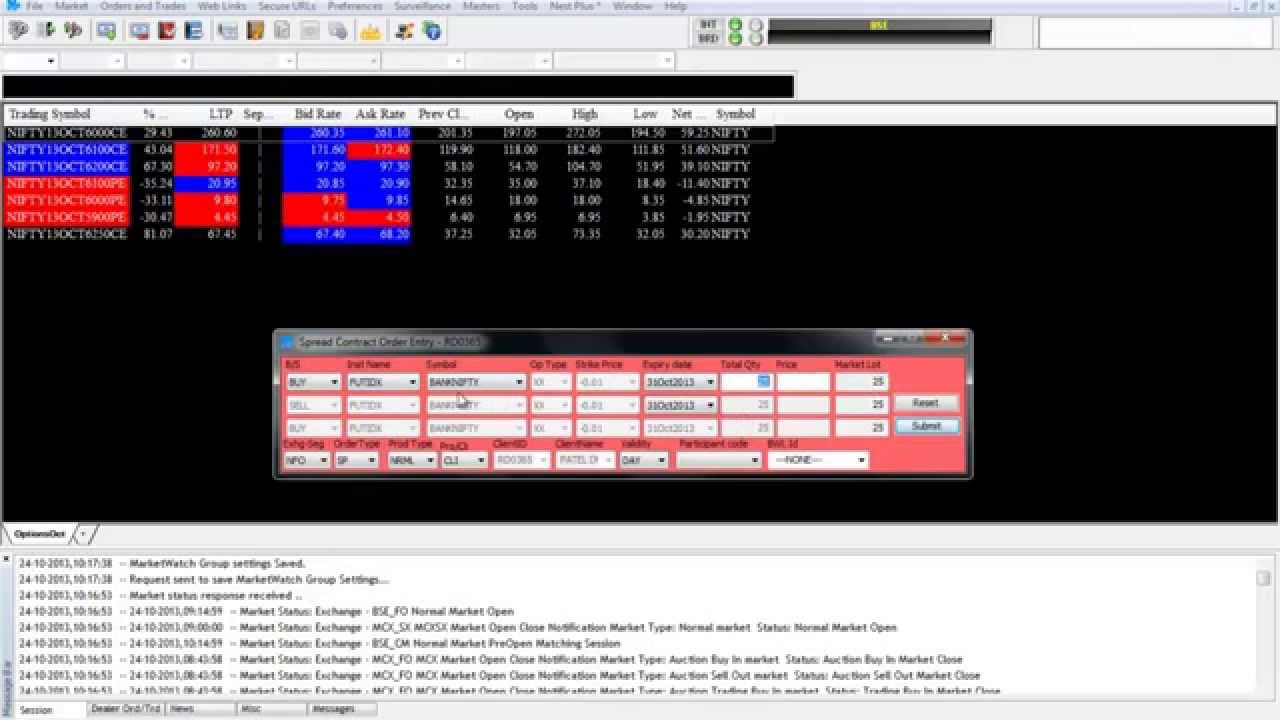Open first row Expiry date dropdown
1280x720 pixels.
tap(680, 382)
